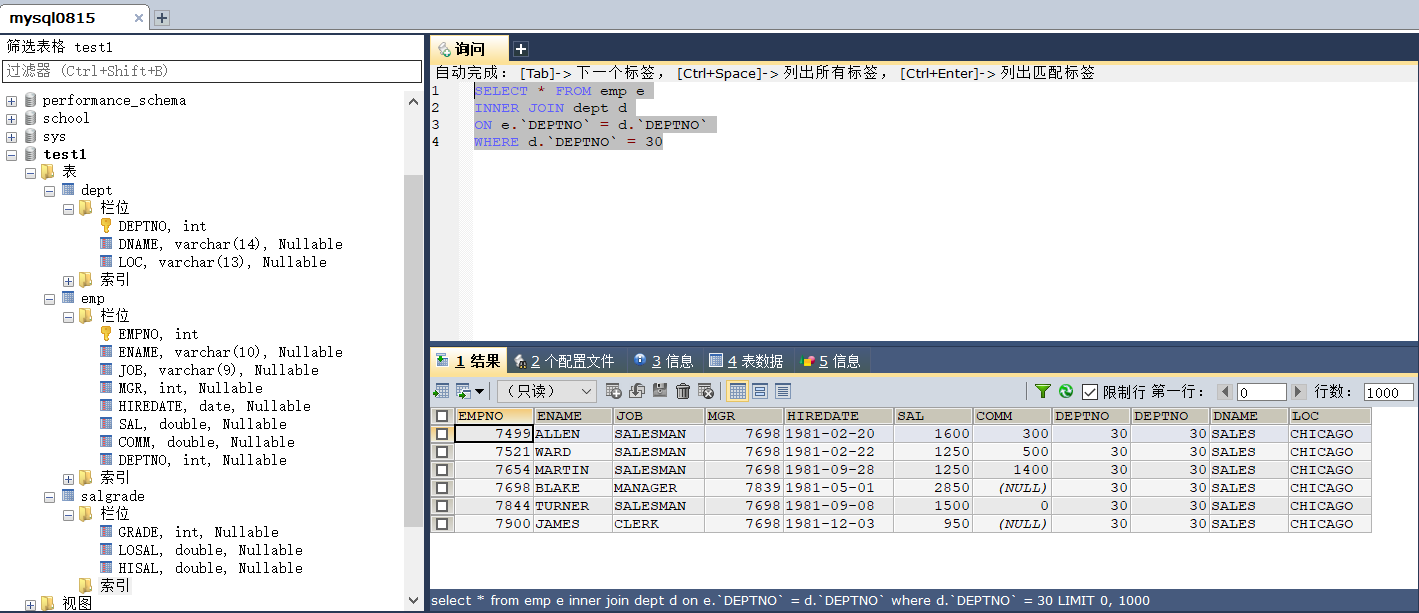Screen dimensions: 1419x613
Task: Switch to grid view mode
Action: pyautogui.click(x=737, y=391)
